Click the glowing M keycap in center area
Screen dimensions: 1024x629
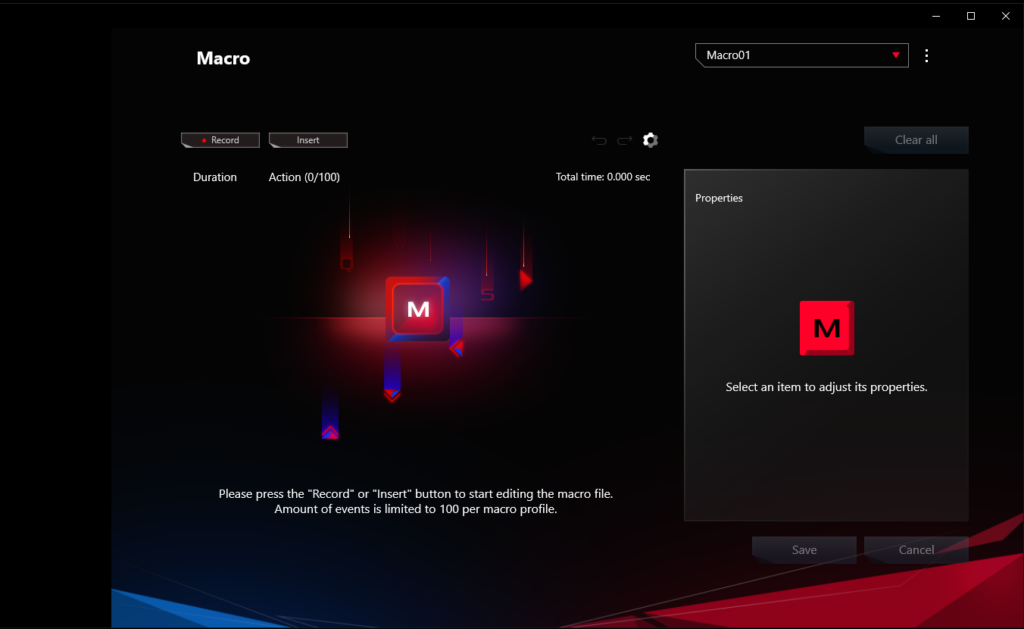(418, 309)
